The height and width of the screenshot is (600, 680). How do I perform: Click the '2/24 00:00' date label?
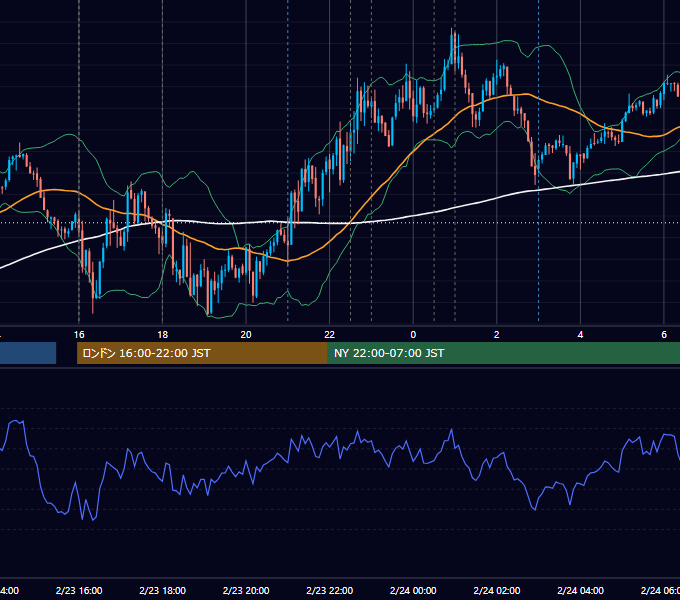[x=413, y=590]
